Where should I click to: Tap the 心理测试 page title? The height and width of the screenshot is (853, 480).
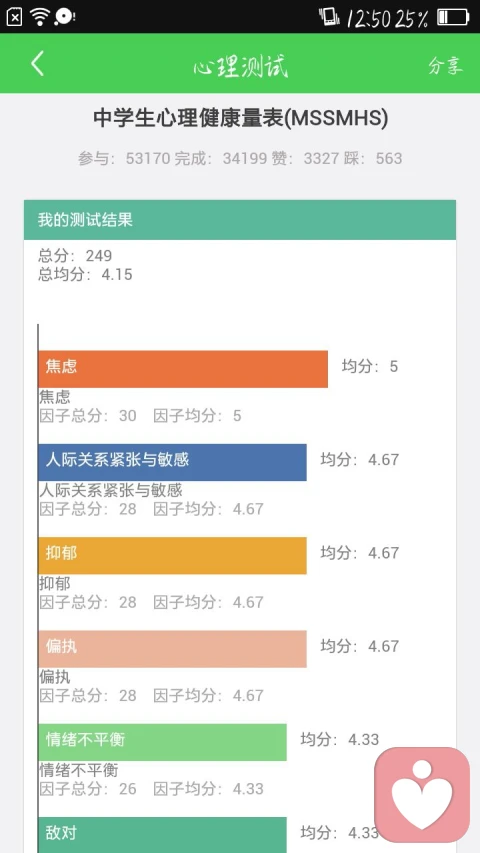pos(241,66)
